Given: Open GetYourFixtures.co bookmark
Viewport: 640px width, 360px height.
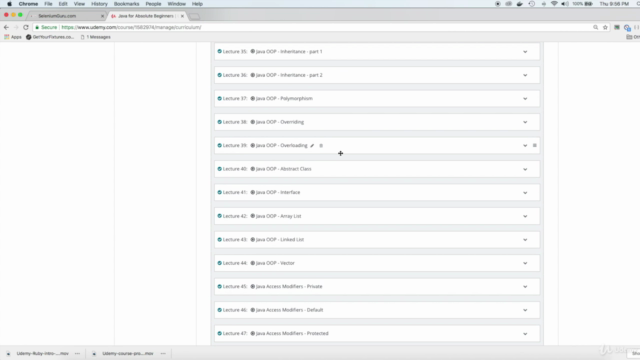Looking at the screenshot, I should coord(50,37).
